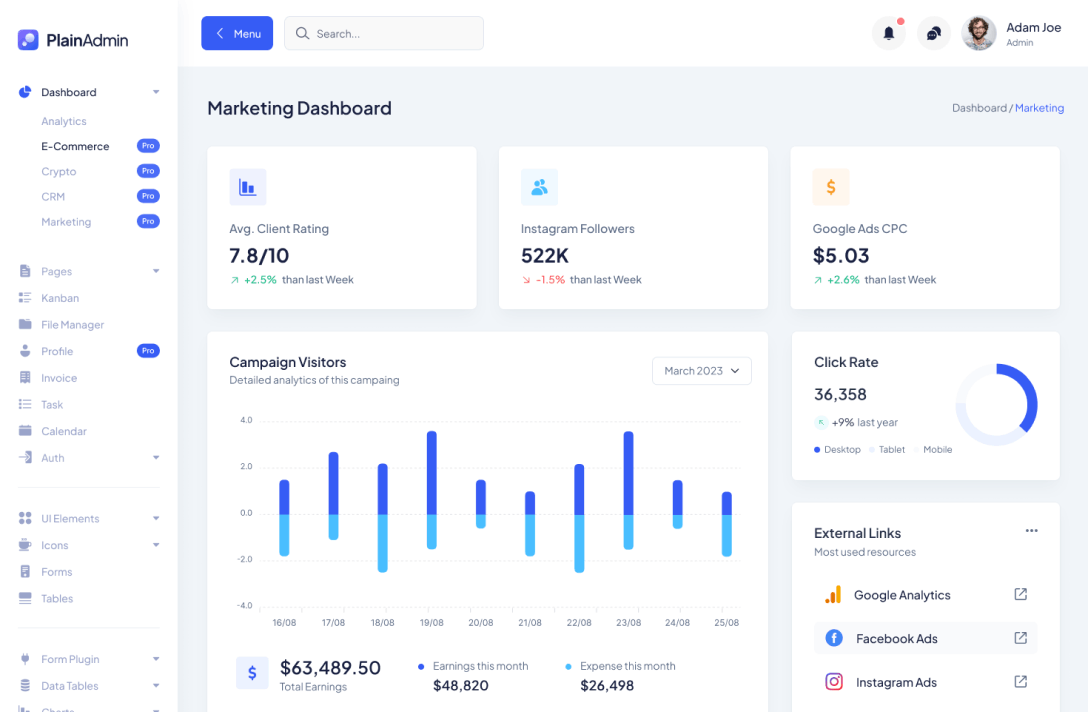The height and width of the screenshot is (712, 1088).
Task: Click the notification bell icon
Action: pos(888,33)
